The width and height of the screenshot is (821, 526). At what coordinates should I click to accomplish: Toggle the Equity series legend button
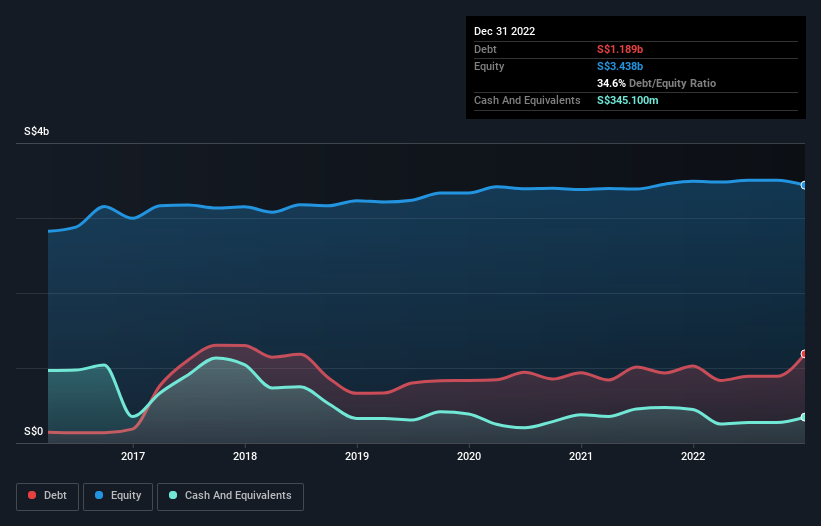click(x=118, y=496)
